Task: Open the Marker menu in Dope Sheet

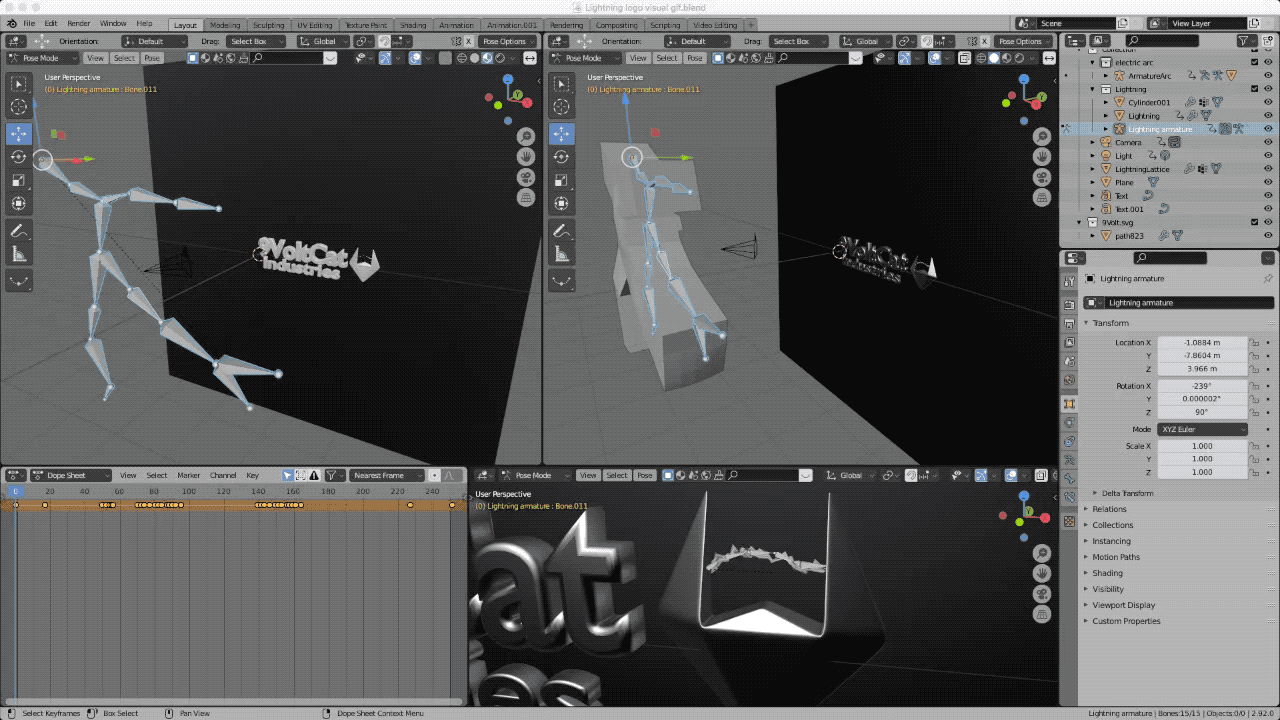Action: coord(189,475)
